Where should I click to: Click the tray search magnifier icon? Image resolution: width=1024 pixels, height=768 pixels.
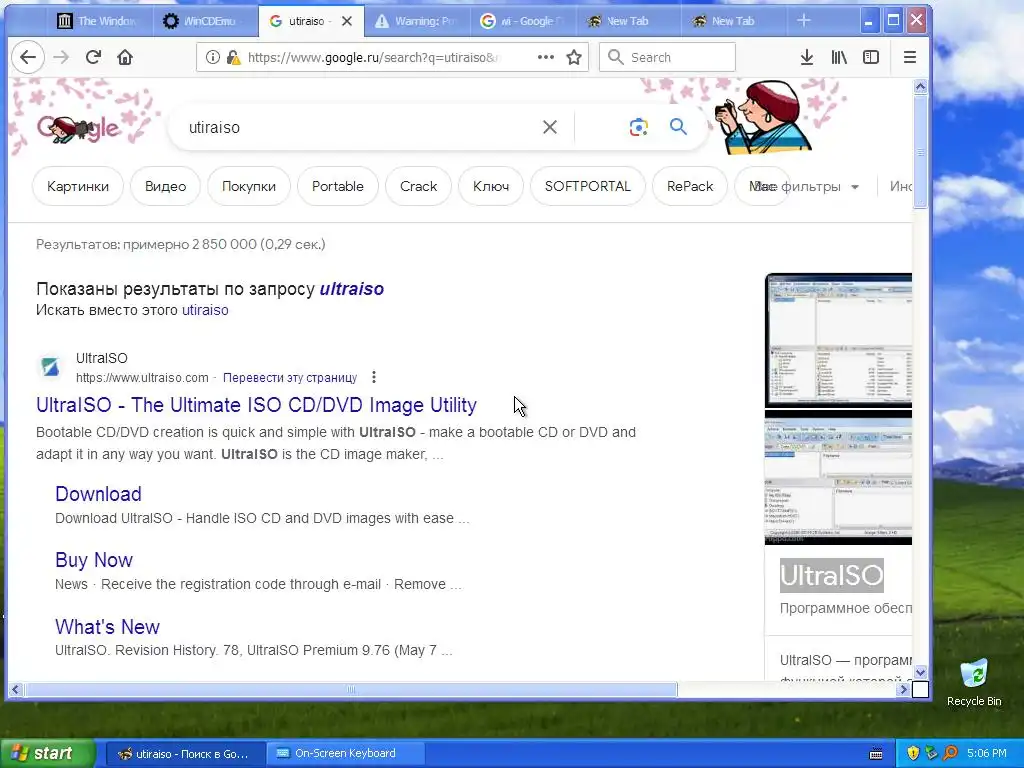click(951, 753)
